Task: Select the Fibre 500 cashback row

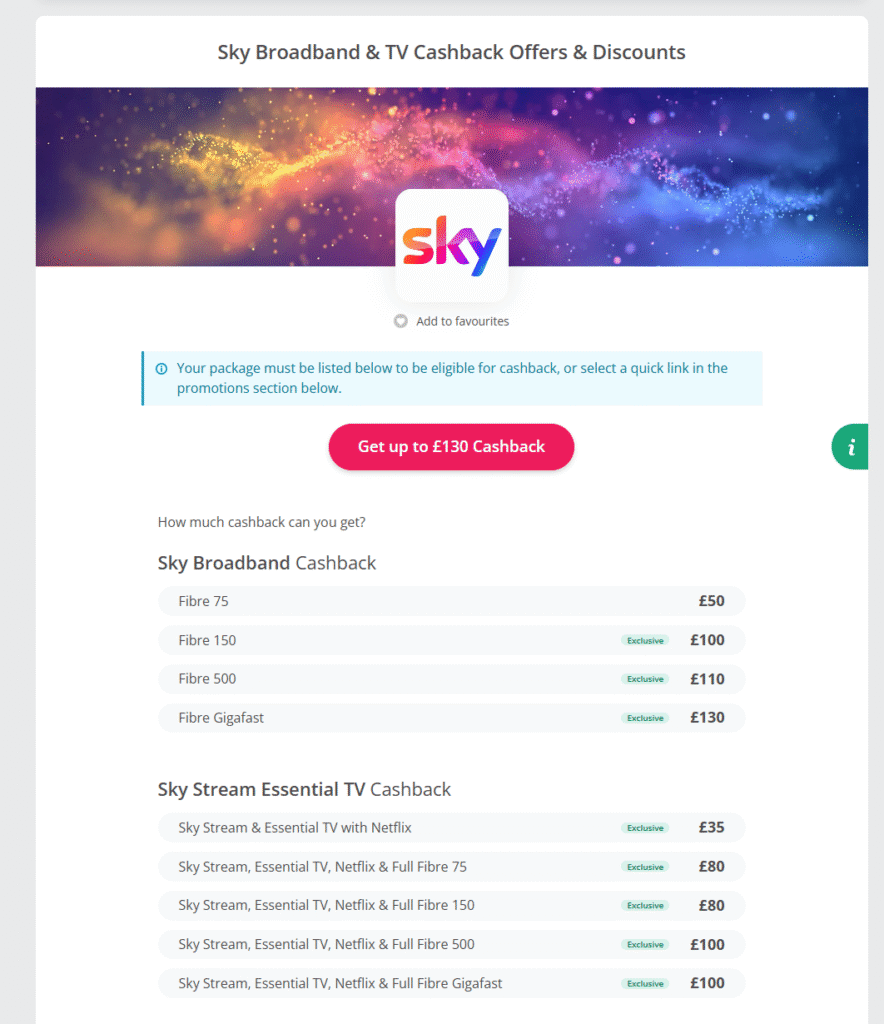Action: 451,679
